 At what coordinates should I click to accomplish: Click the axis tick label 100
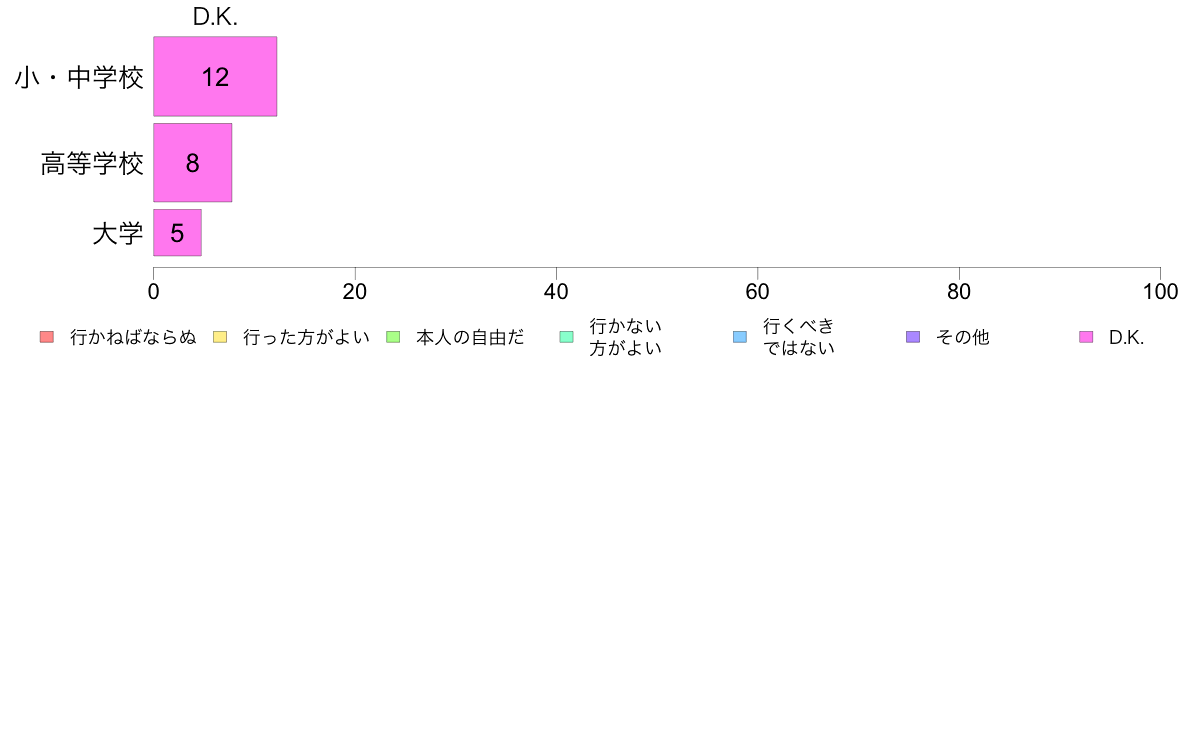(x=1160, y=292)
